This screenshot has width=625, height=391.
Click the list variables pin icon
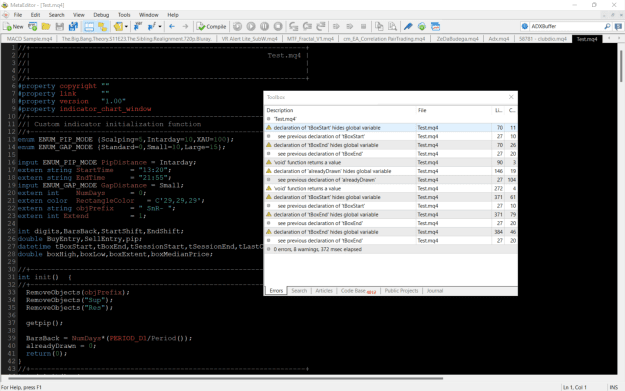138,27
